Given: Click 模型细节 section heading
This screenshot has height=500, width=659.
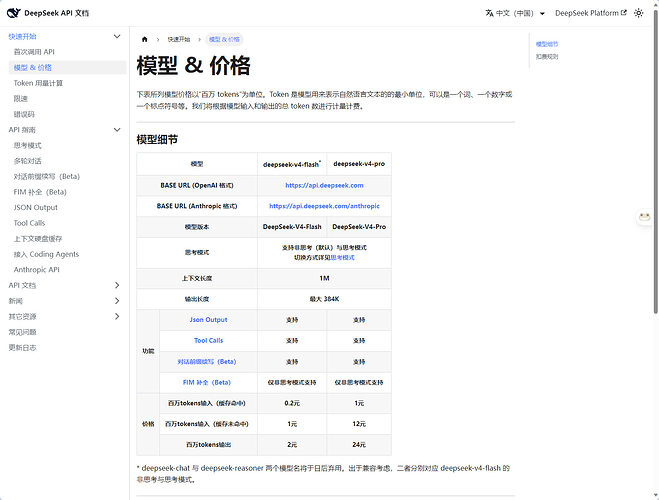Looking at the screenshot, I should point(157,139).
